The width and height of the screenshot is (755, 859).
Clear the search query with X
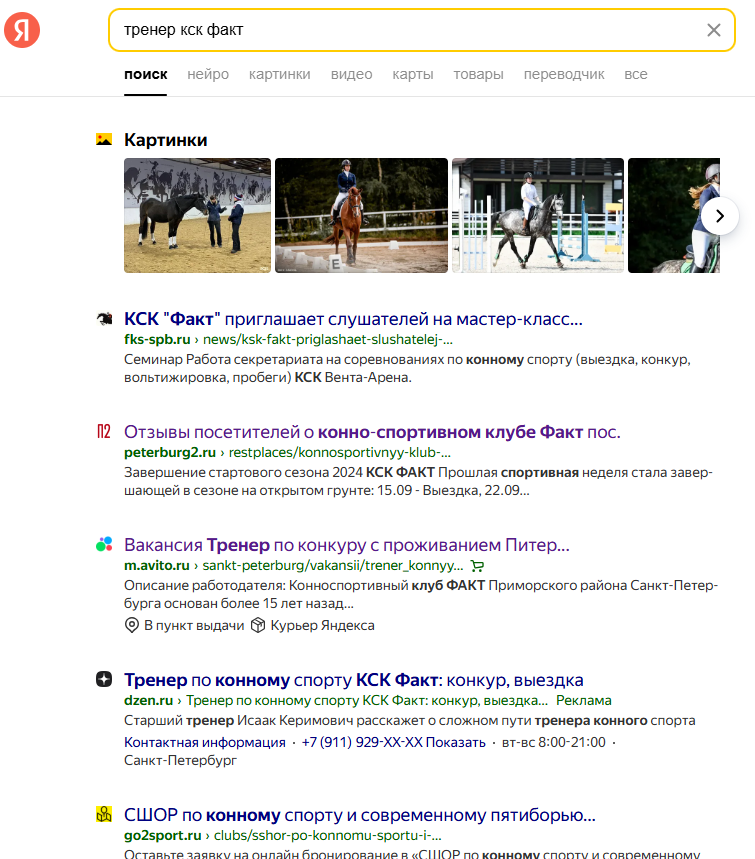point(713,30)
